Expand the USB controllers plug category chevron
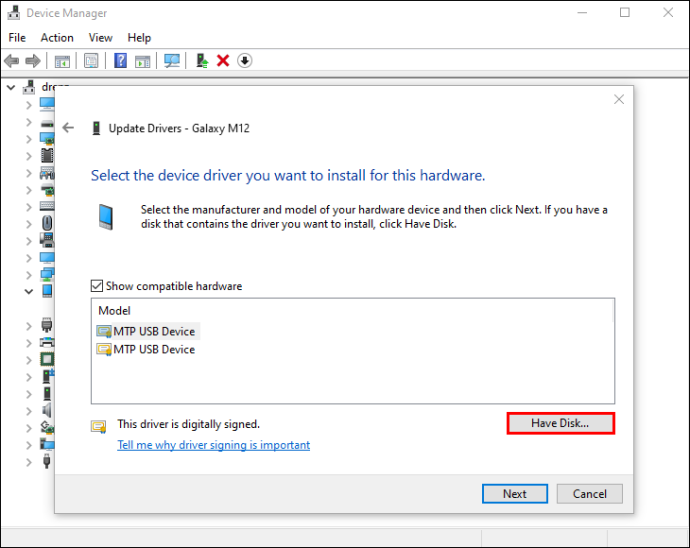The width and height of the screenshot is (690, 548). coord(29,462)
